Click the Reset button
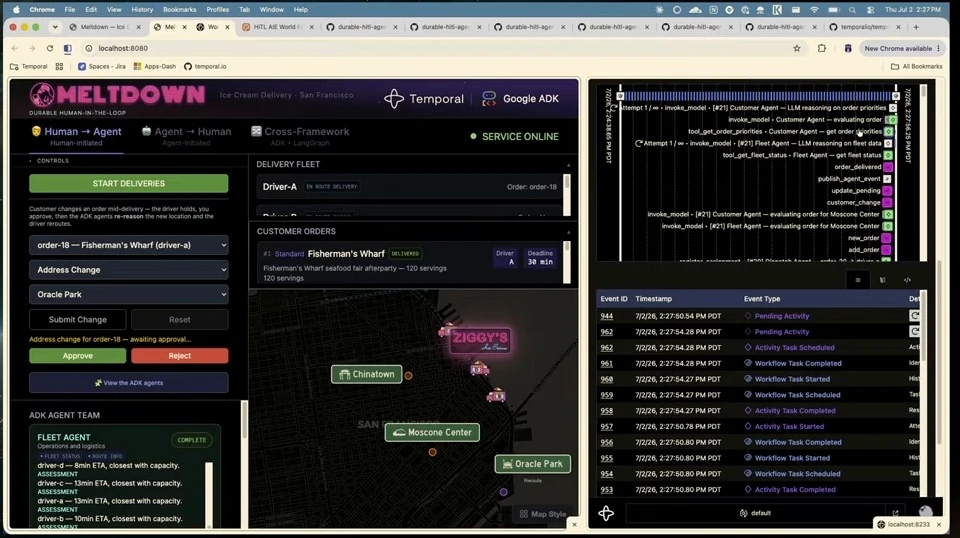This screenshot has width=960, height=538. (179, 319)
